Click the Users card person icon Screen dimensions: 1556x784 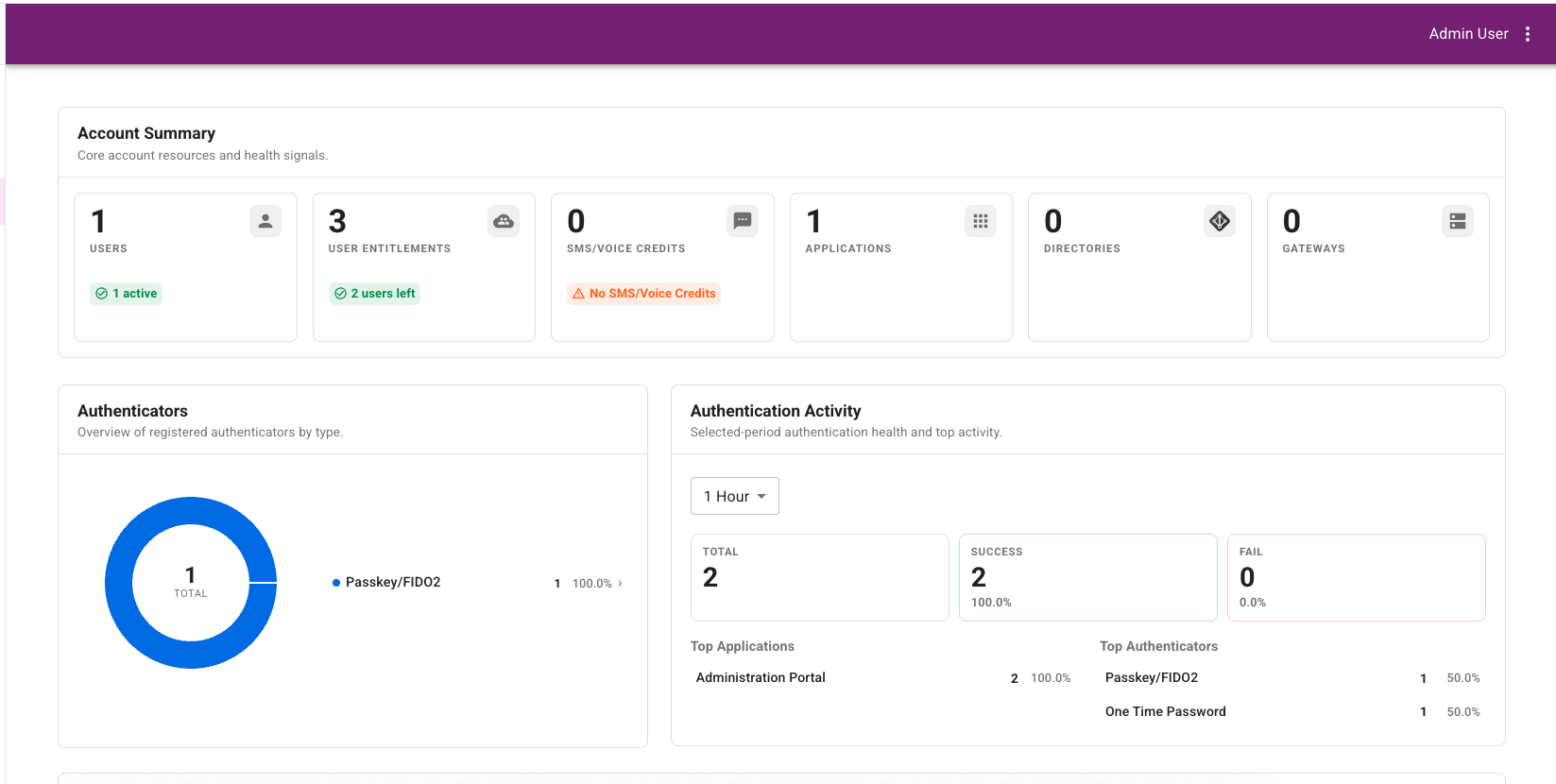(265, 221)
